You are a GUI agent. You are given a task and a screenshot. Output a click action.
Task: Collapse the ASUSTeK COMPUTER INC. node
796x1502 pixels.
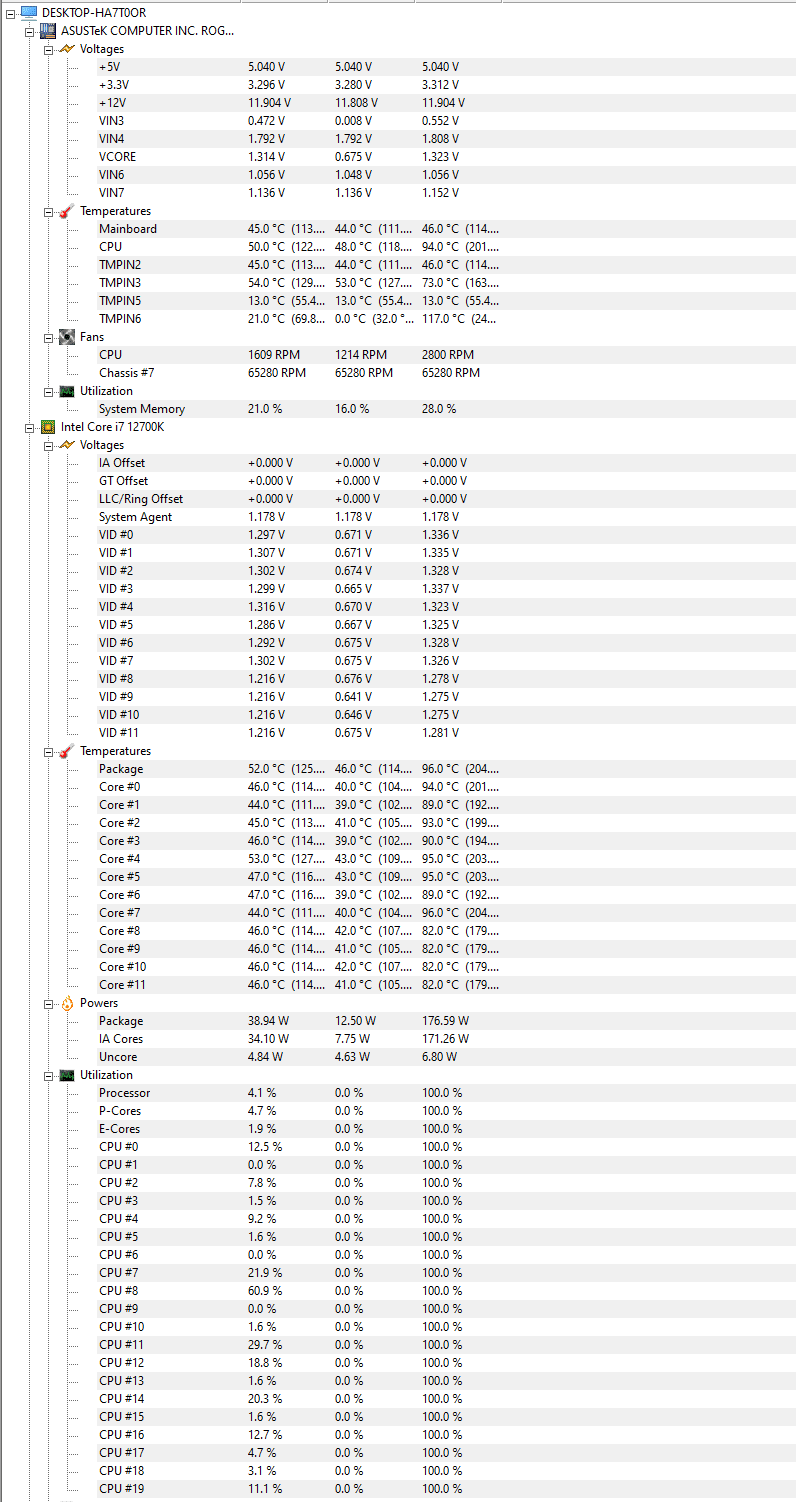(29, 31)
